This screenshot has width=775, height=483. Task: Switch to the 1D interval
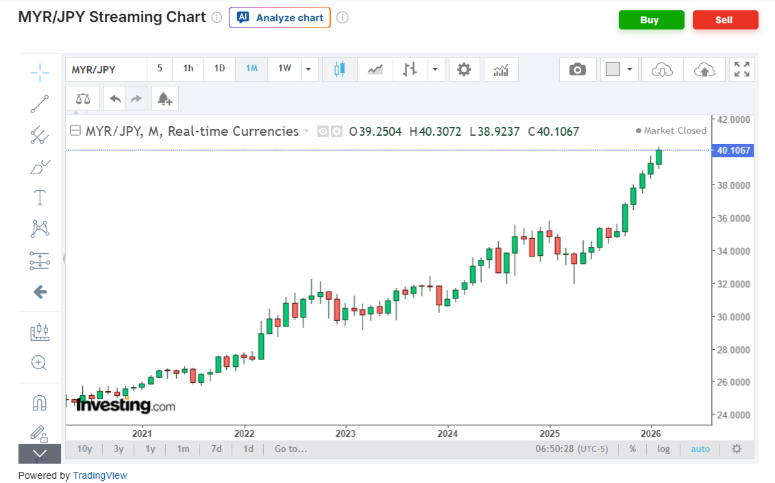[219, 69]
